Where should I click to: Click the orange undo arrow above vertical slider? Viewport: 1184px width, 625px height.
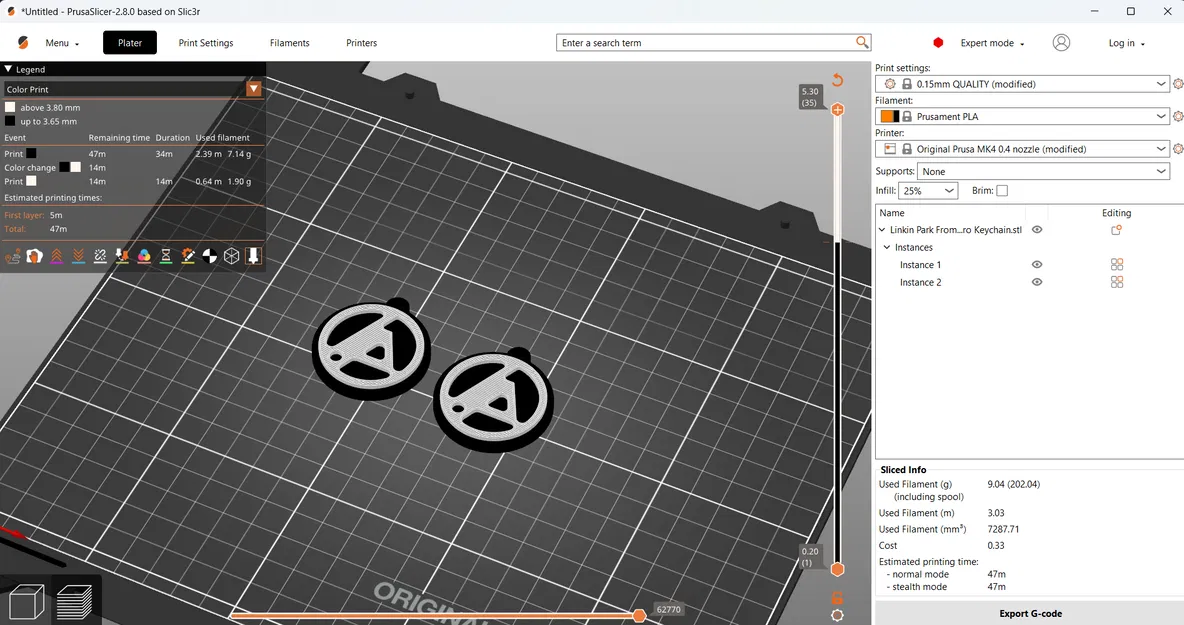coord(837,80)
